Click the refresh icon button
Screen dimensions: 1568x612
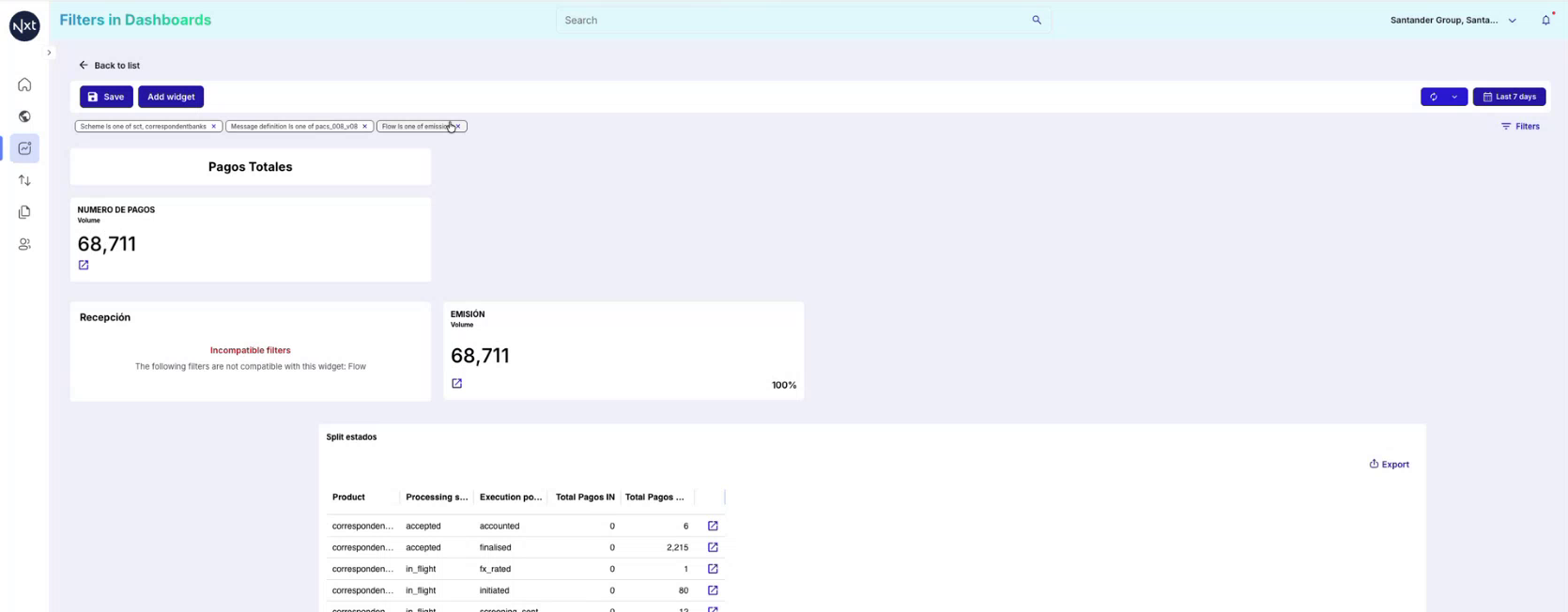[x=1434, y=97]
